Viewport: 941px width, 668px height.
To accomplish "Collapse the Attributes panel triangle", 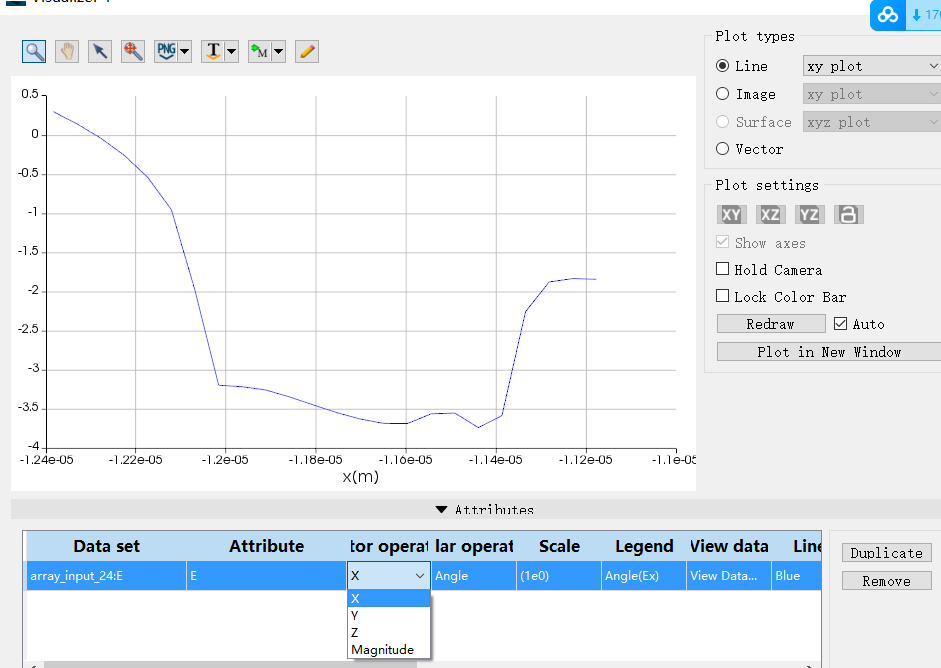I will tap(441, 510).
